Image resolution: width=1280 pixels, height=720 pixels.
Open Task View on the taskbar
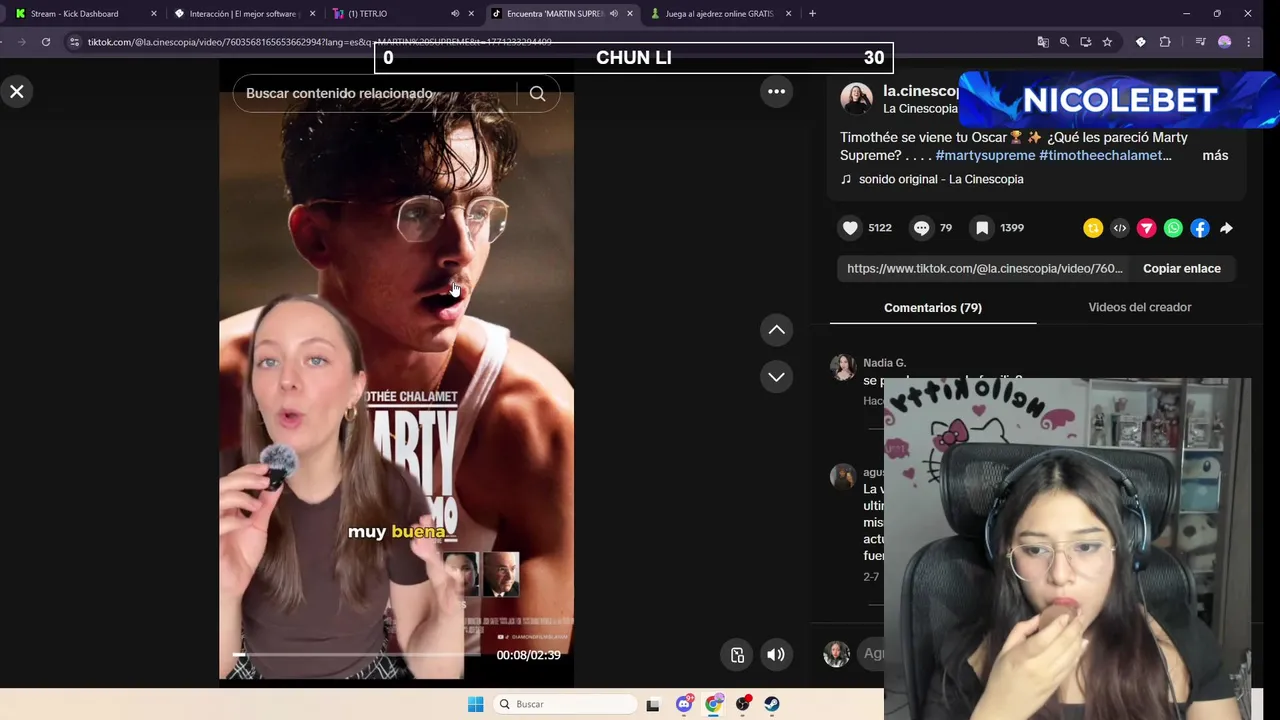[653, 704]
